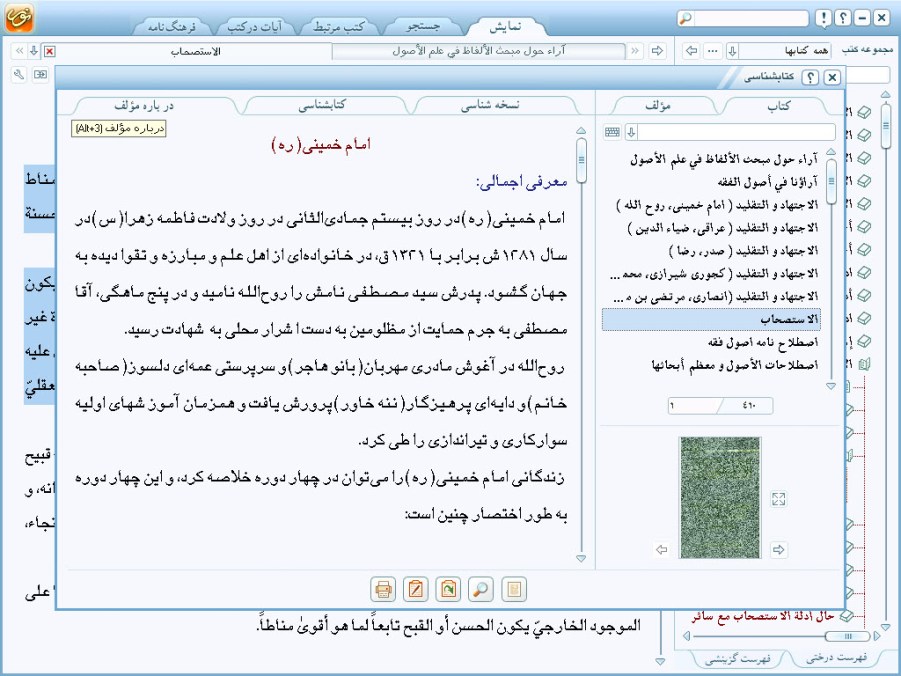
Task: Switch to جستجو tab
Action: 423,26
